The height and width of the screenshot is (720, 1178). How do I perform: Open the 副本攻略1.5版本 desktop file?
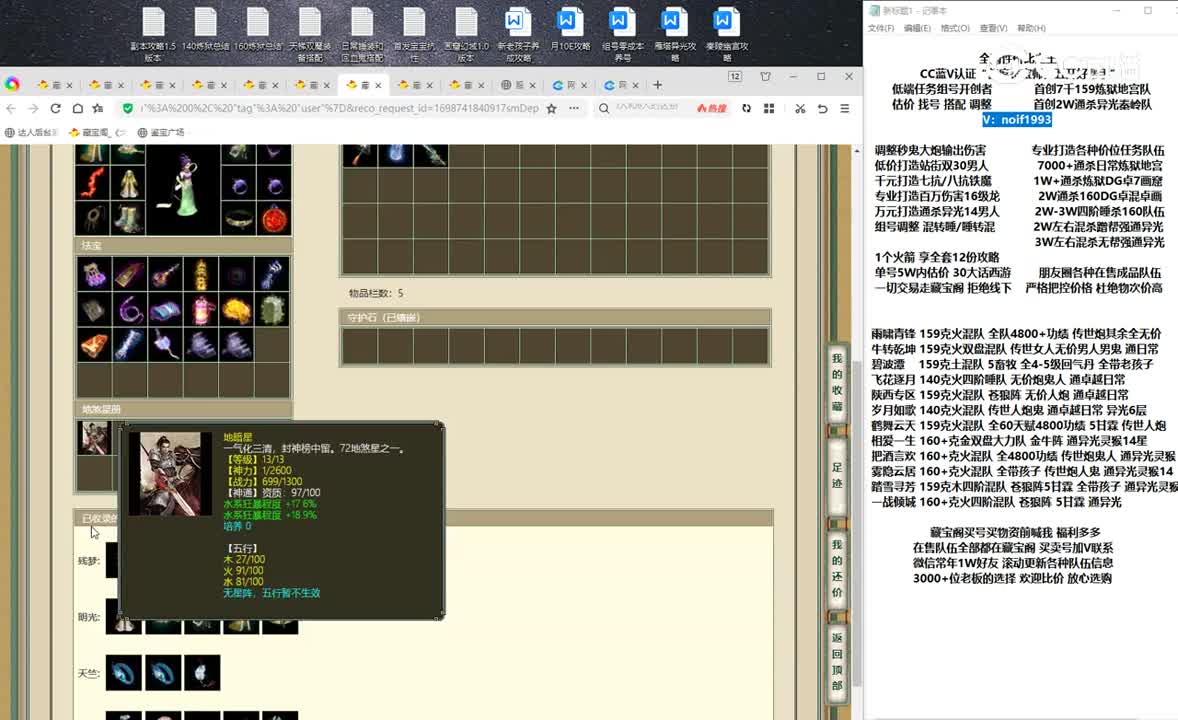(x=153, y=35)
